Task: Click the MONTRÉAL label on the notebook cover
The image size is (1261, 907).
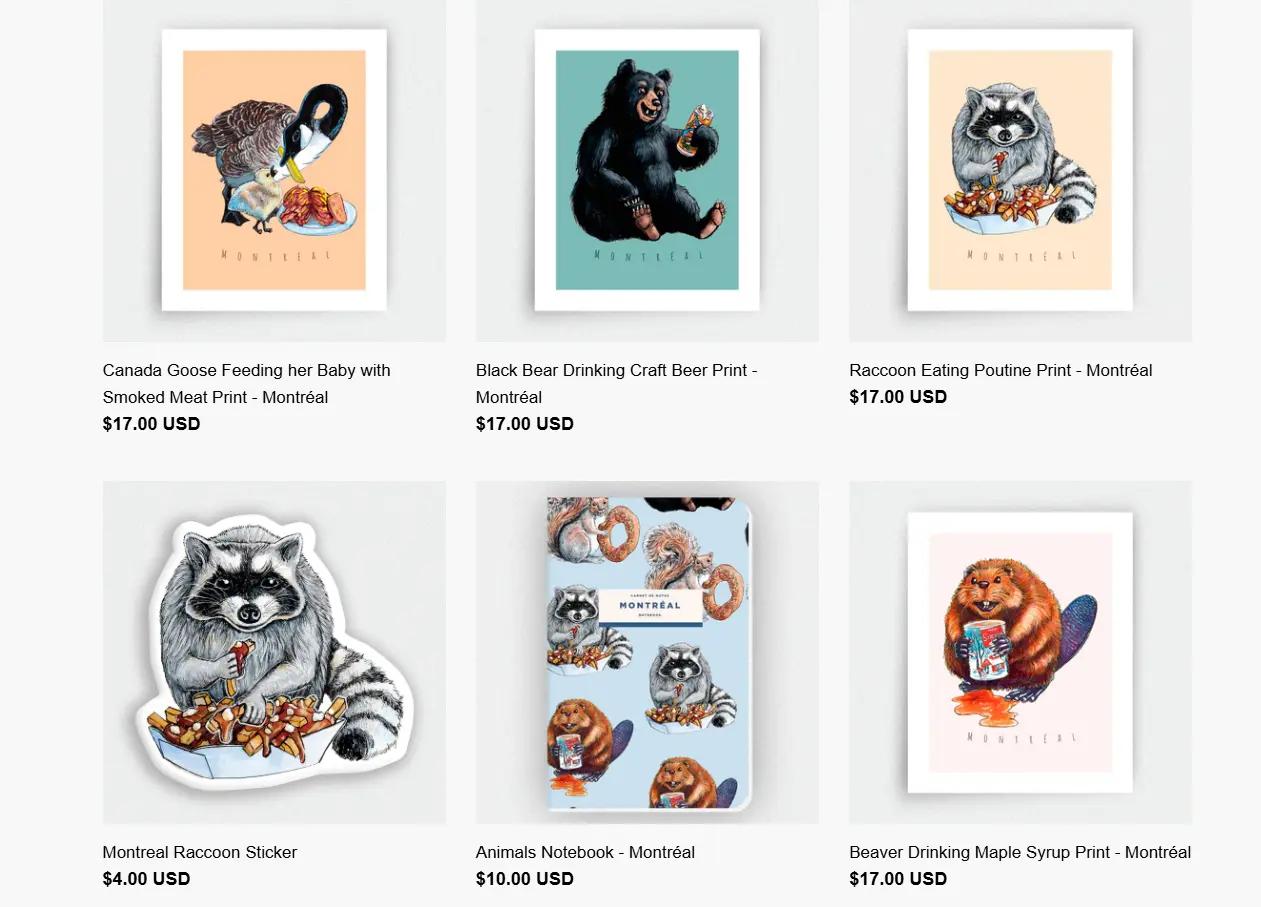Action: (650, 606)
